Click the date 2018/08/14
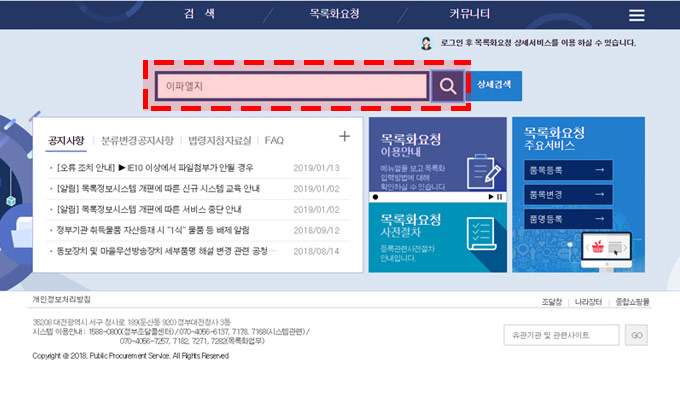Screen dimensions: 680x393 316,251
